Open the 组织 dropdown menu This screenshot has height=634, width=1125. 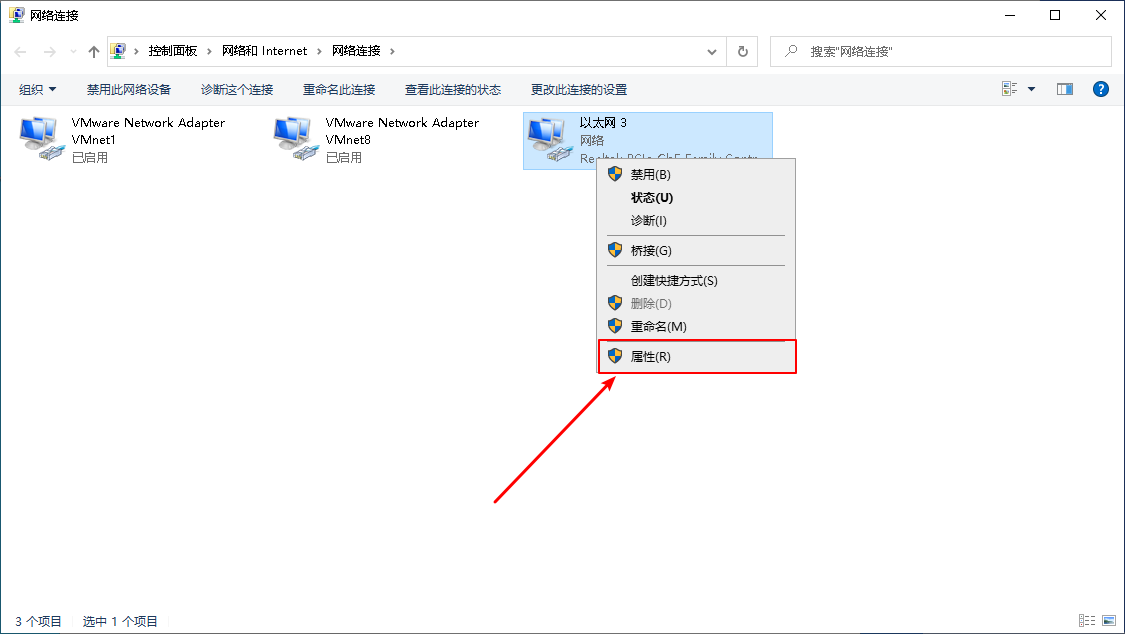pos(38,89)
